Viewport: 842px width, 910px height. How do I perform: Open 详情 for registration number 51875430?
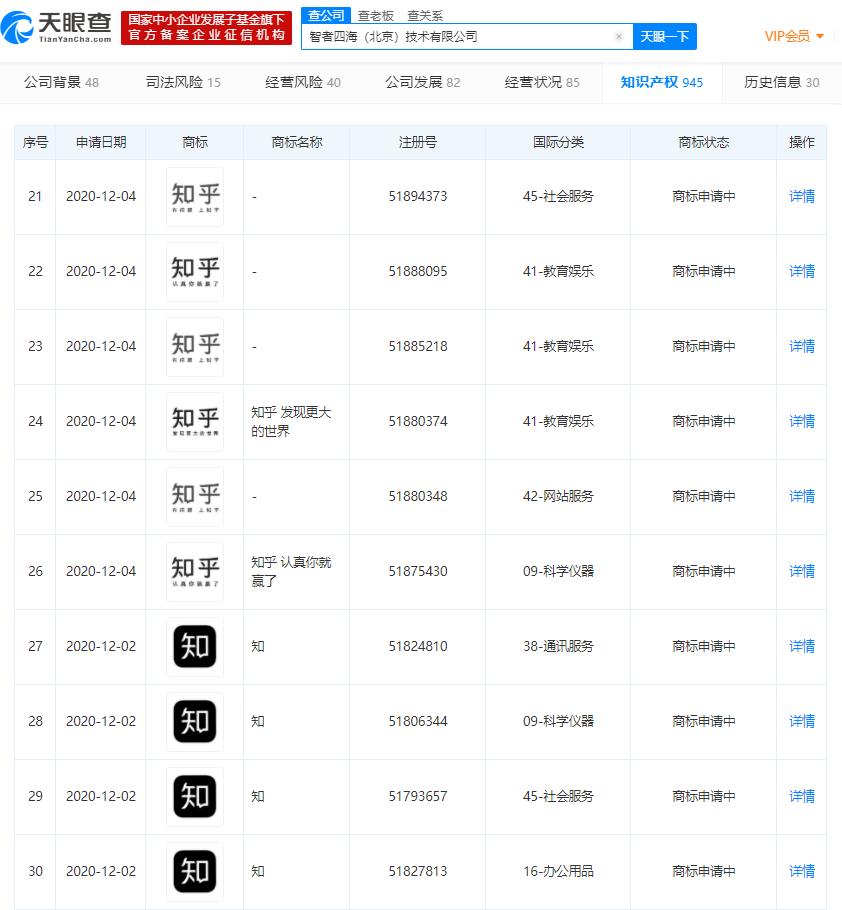tap(800, 571)
